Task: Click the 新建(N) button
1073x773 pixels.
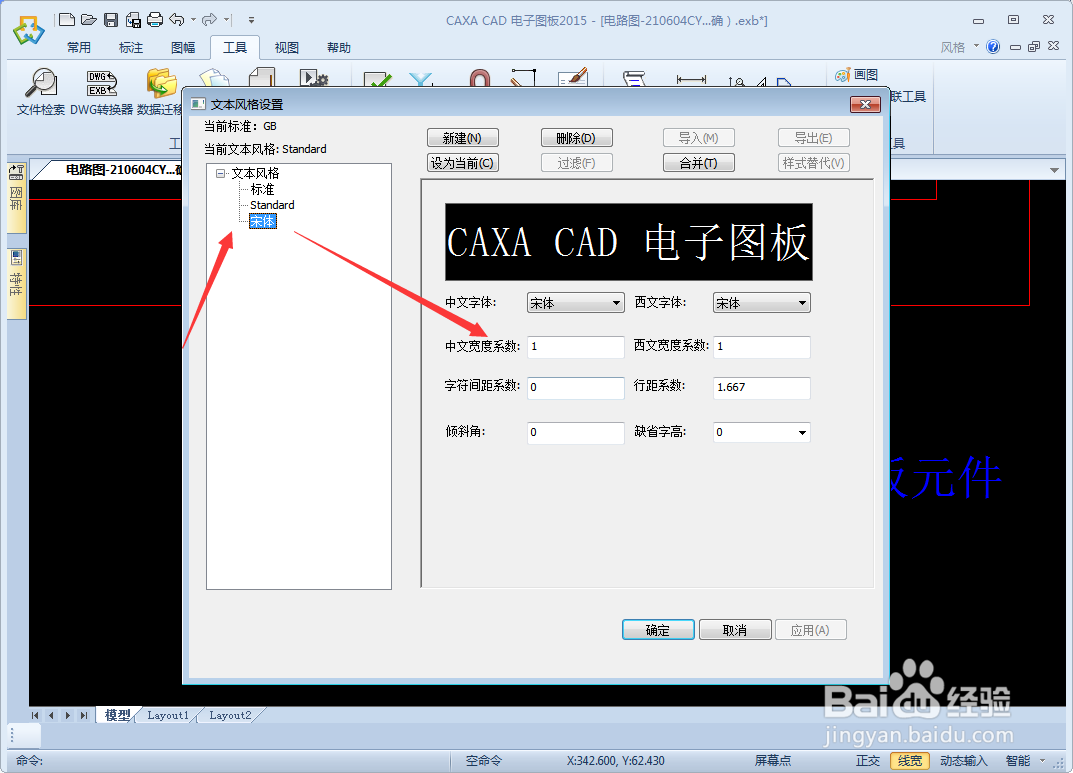Action: 463,138
